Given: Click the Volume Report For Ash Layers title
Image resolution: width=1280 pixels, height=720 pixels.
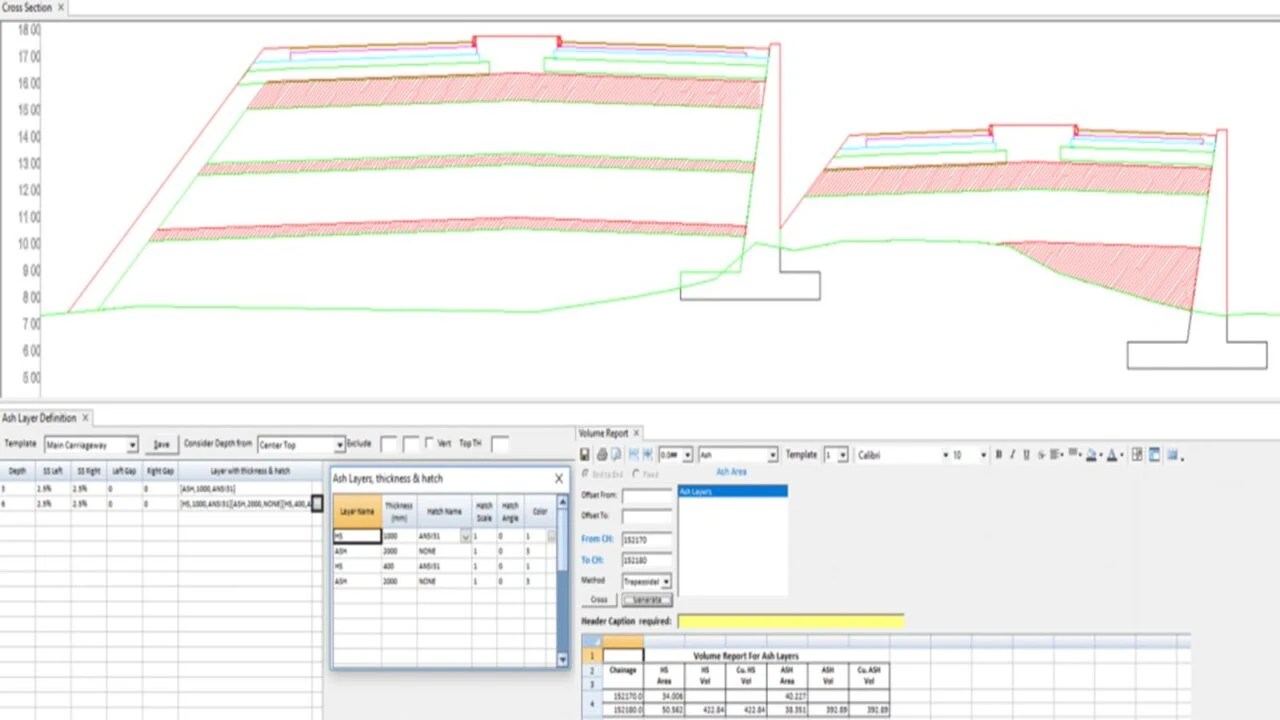Looking at the screenshot, I should click(x=746, y=656).
